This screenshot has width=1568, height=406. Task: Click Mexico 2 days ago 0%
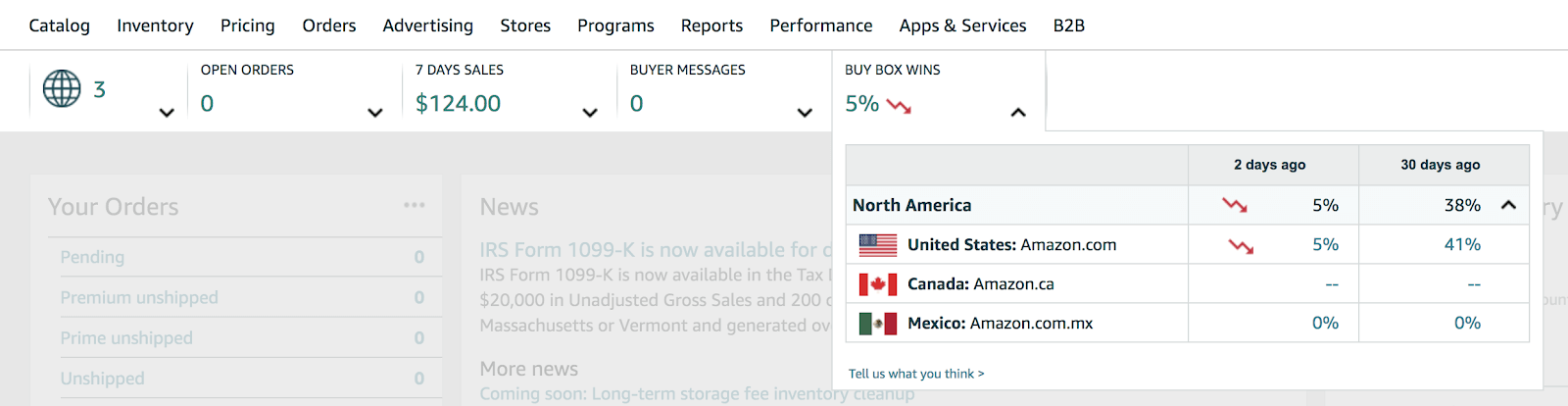[x=1325, y=323]
